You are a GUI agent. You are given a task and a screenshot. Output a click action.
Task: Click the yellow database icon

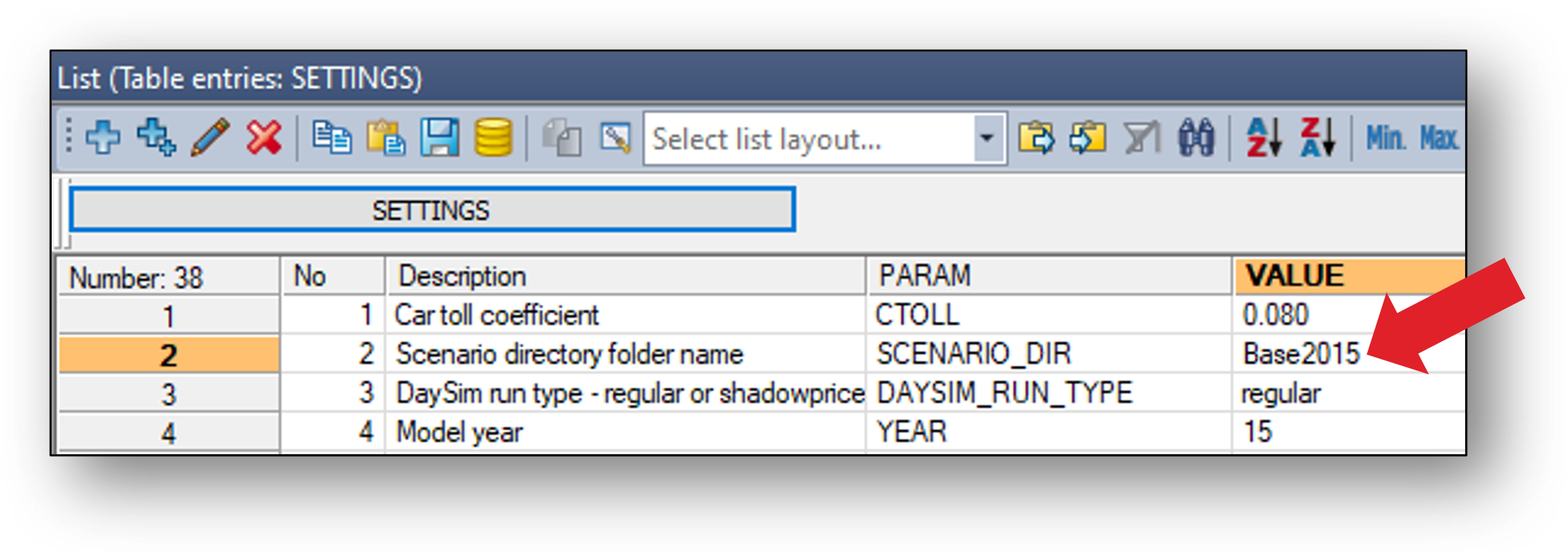pos(493,138)
